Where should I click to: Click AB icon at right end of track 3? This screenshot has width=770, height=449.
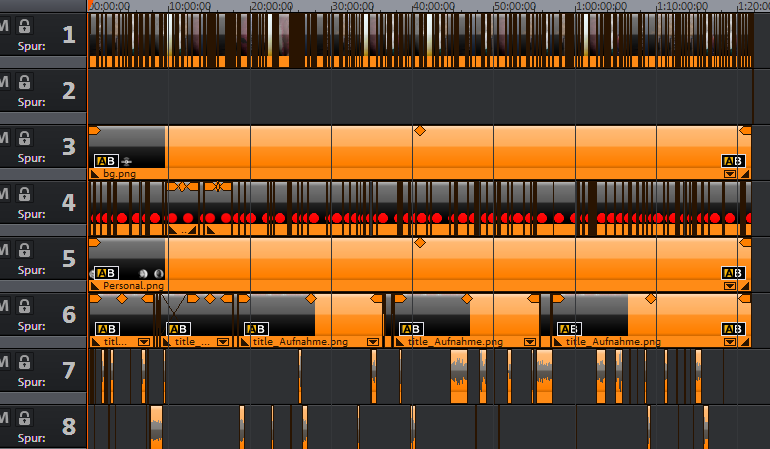click(x=733, y=161)
